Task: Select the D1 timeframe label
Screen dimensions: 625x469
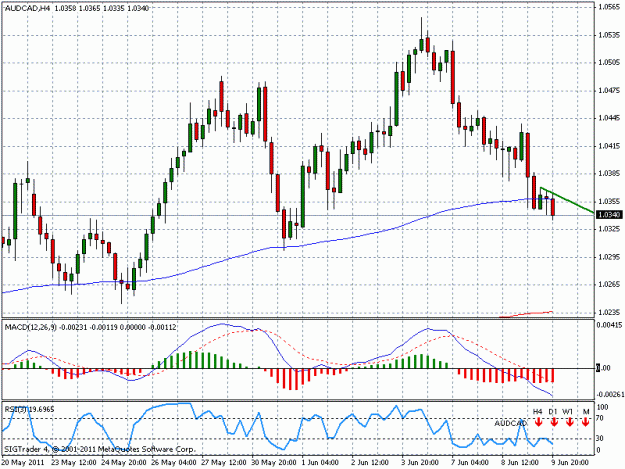Action: click(x=553, y=411)
